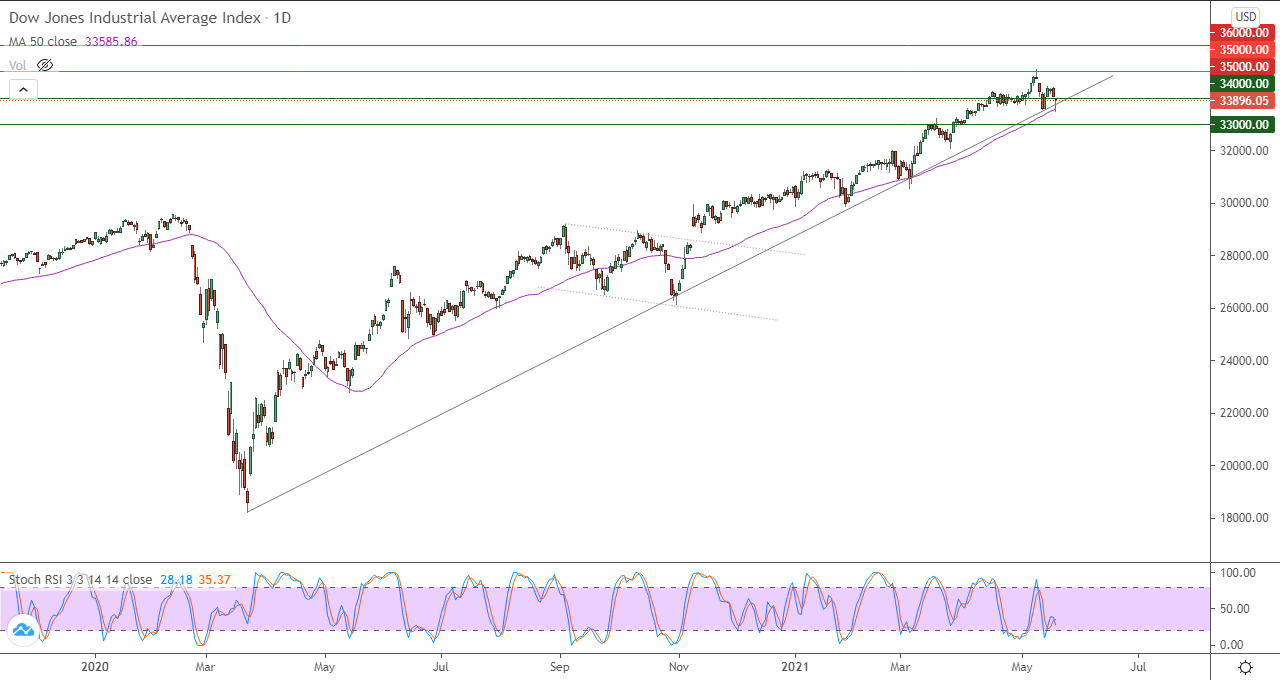This screenshot has width=1280, height=680.
Task: Toggle visibility of the hidden Vol indicator
Action: click(x=44, y=65)
